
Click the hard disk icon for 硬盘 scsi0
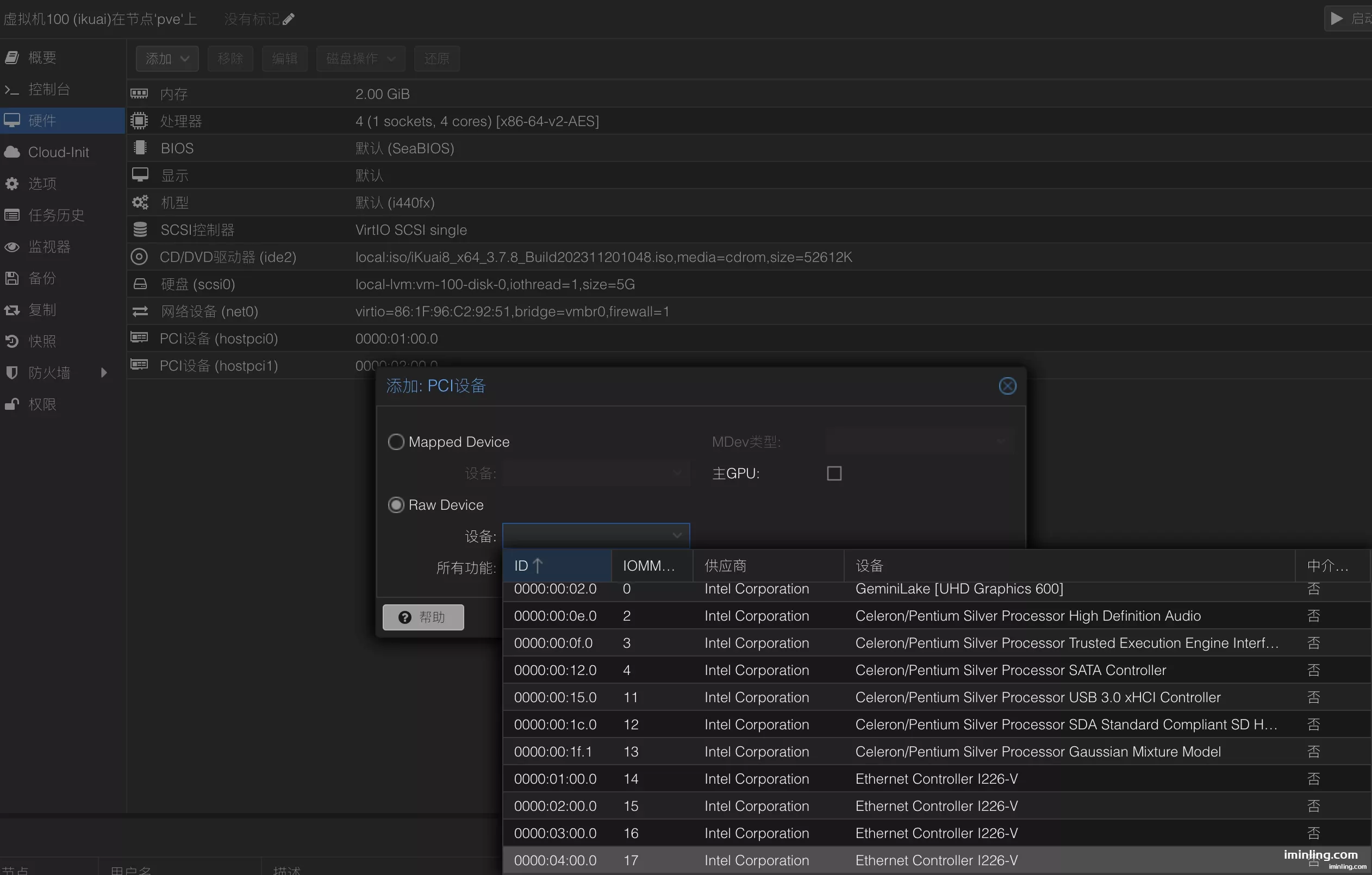(140, 284)
